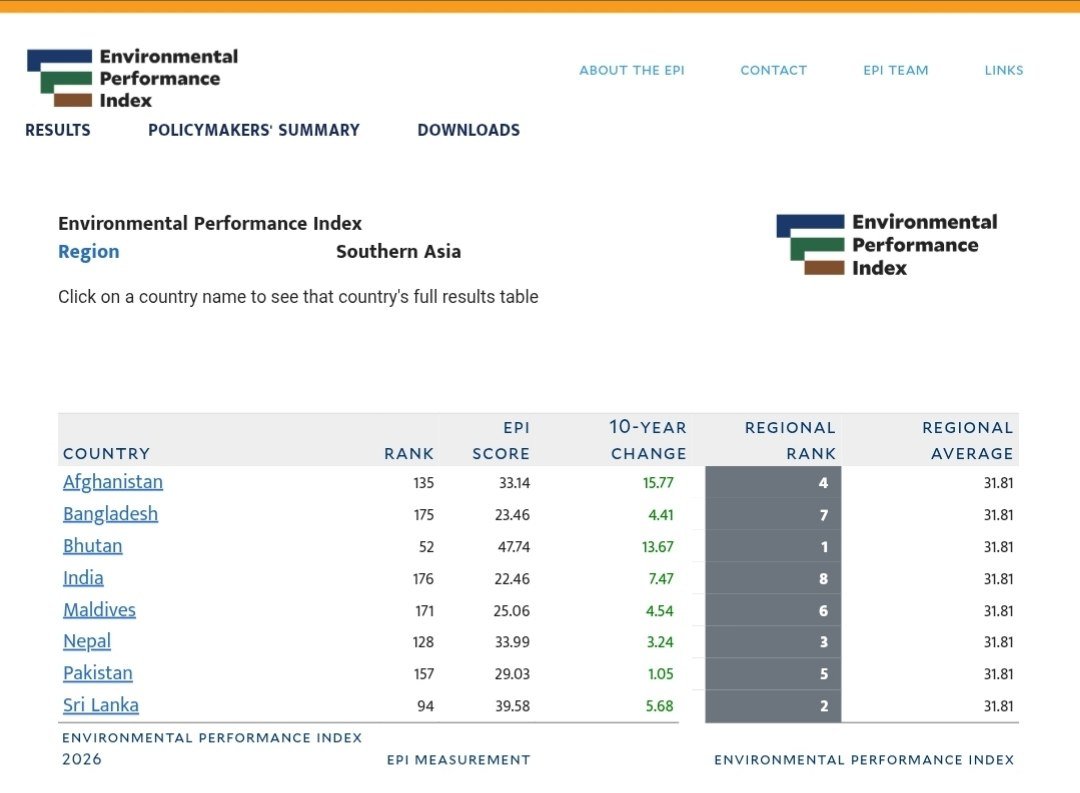Open Pakistan's full results table
Viewport: 1080px width, 793px height.
tap(98, 673)
